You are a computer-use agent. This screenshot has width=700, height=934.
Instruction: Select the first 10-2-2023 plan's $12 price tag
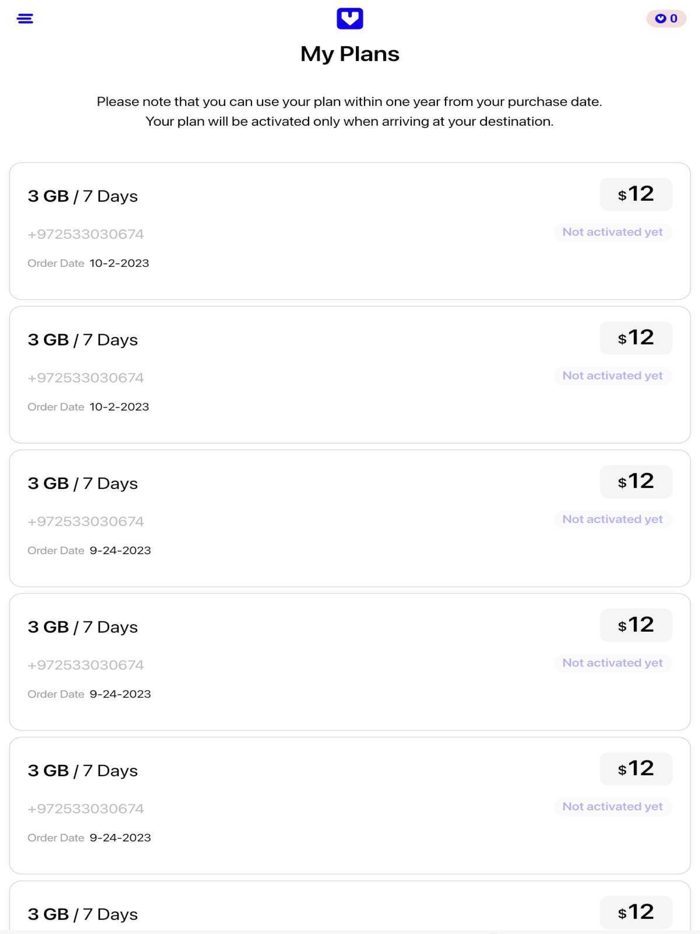636,194
